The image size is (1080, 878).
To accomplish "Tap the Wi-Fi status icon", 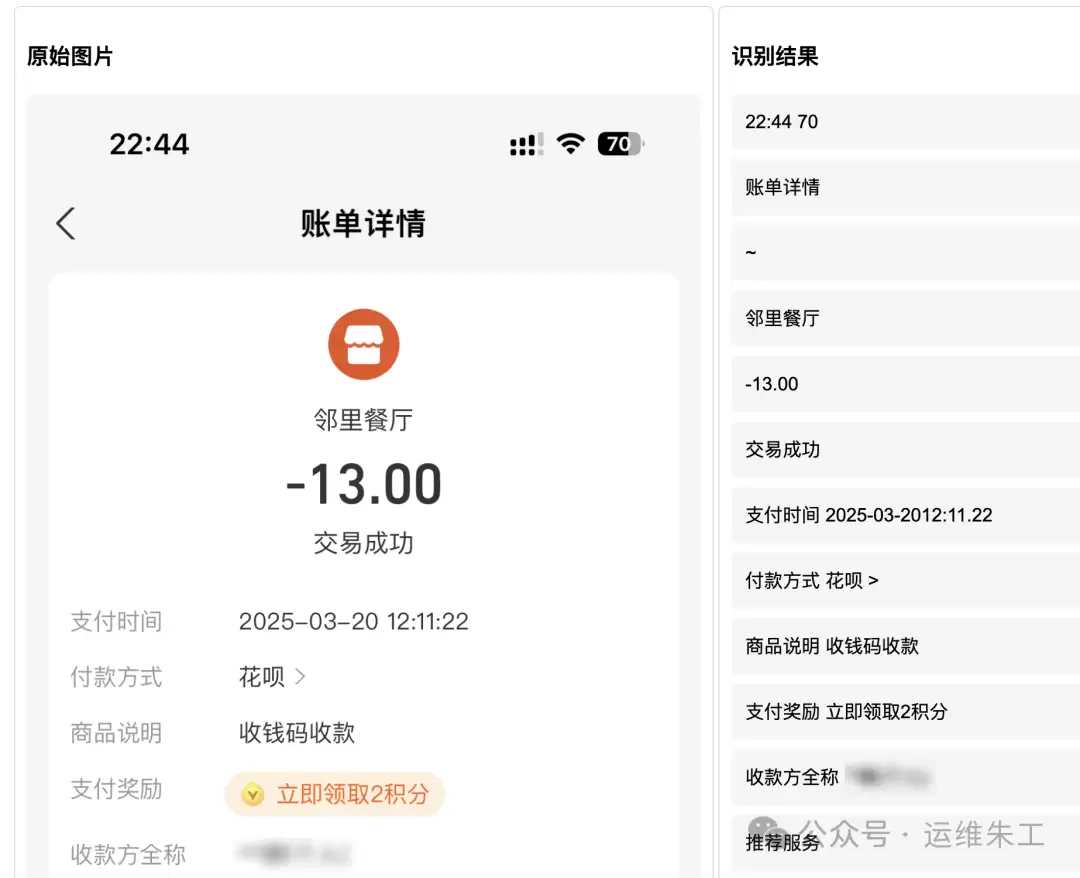I will tap(570, 143).
